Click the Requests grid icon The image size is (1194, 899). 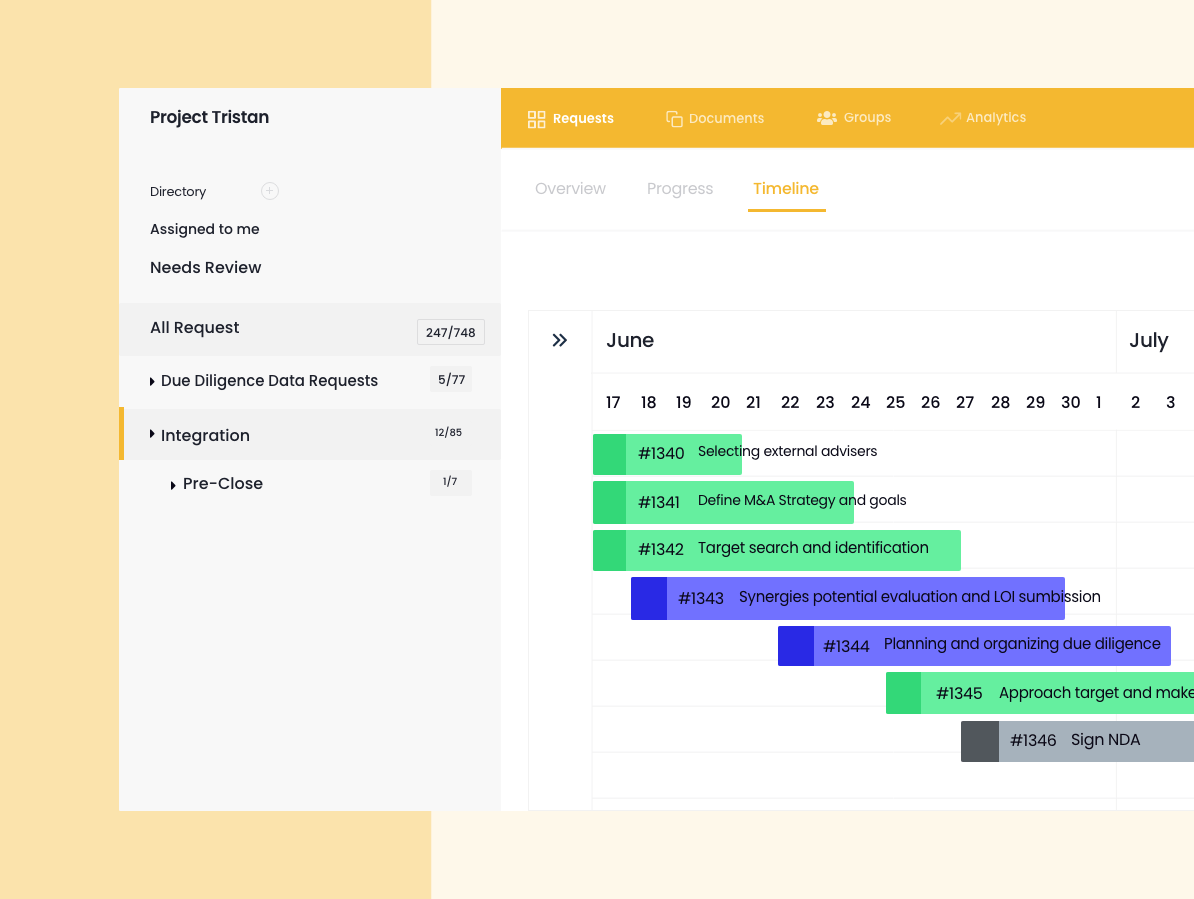point(536,119)
